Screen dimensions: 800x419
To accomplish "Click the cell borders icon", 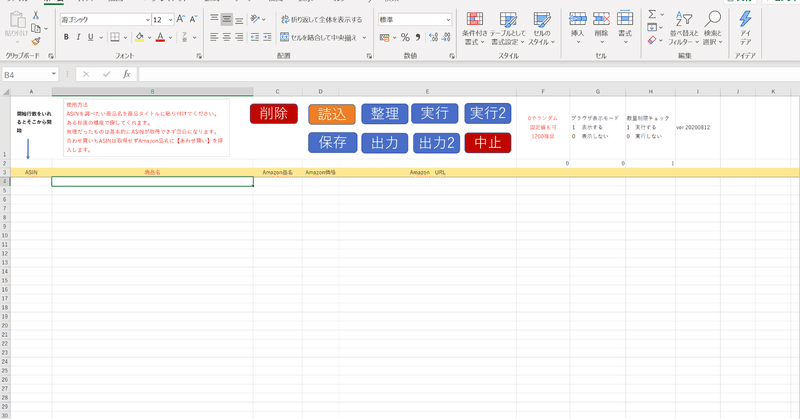I will pos(115,37).
